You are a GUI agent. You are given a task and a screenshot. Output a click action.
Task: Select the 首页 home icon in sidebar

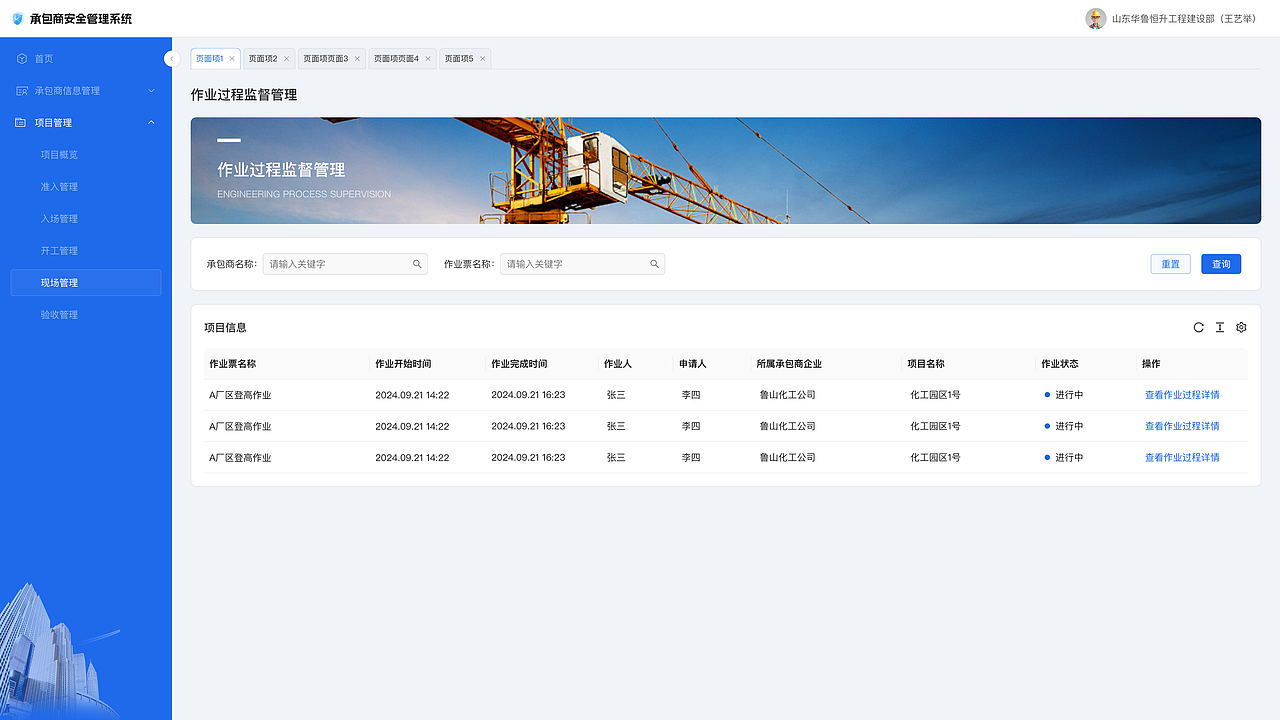22,58
